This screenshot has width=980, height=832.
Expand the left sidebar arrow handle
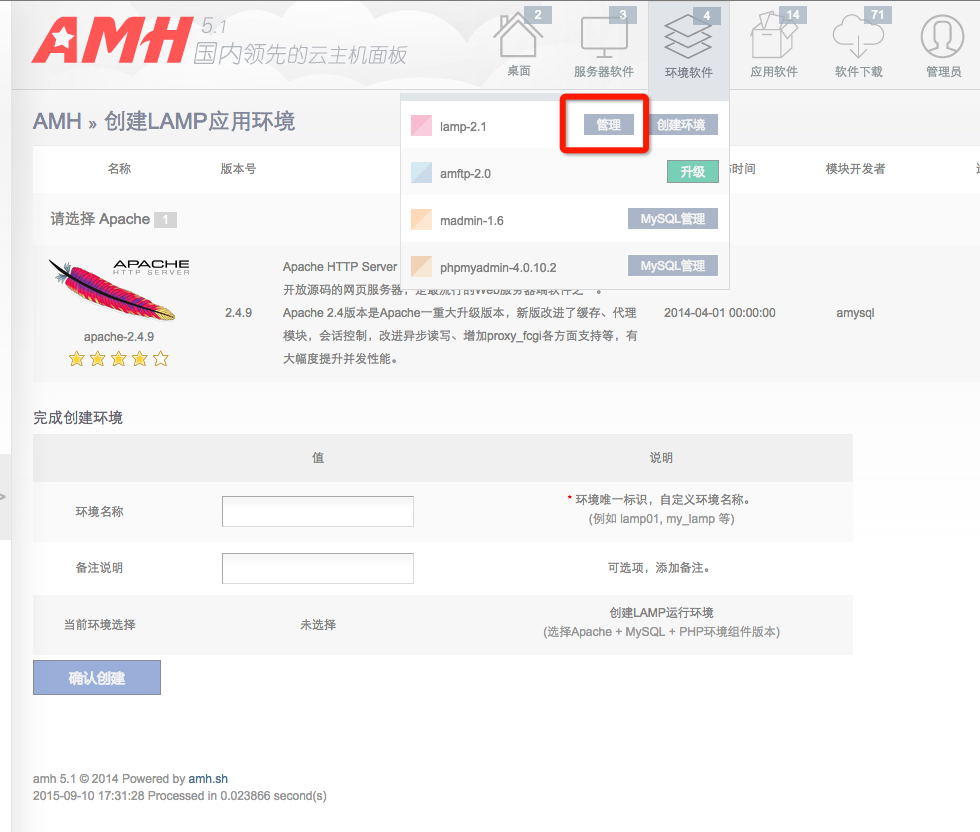[x=4, y=497]
